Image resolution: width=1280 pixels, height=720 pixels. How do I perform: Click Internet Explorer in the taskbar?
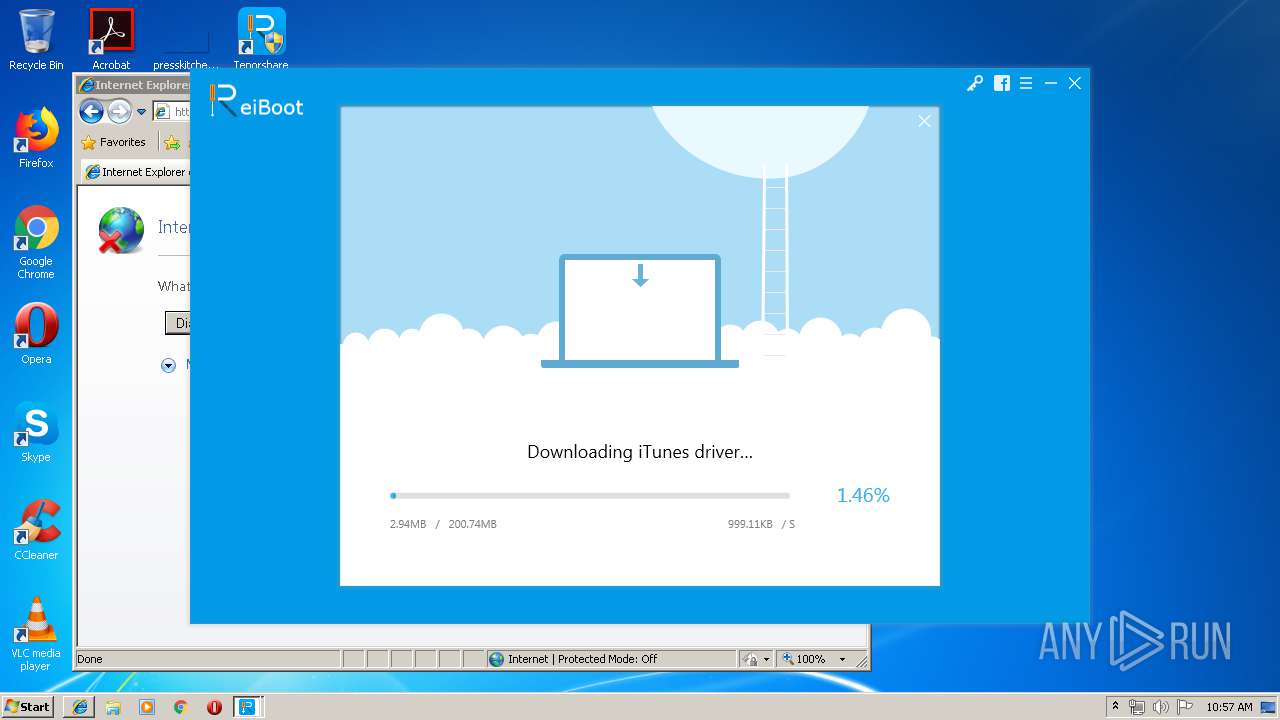pos(80,707)
